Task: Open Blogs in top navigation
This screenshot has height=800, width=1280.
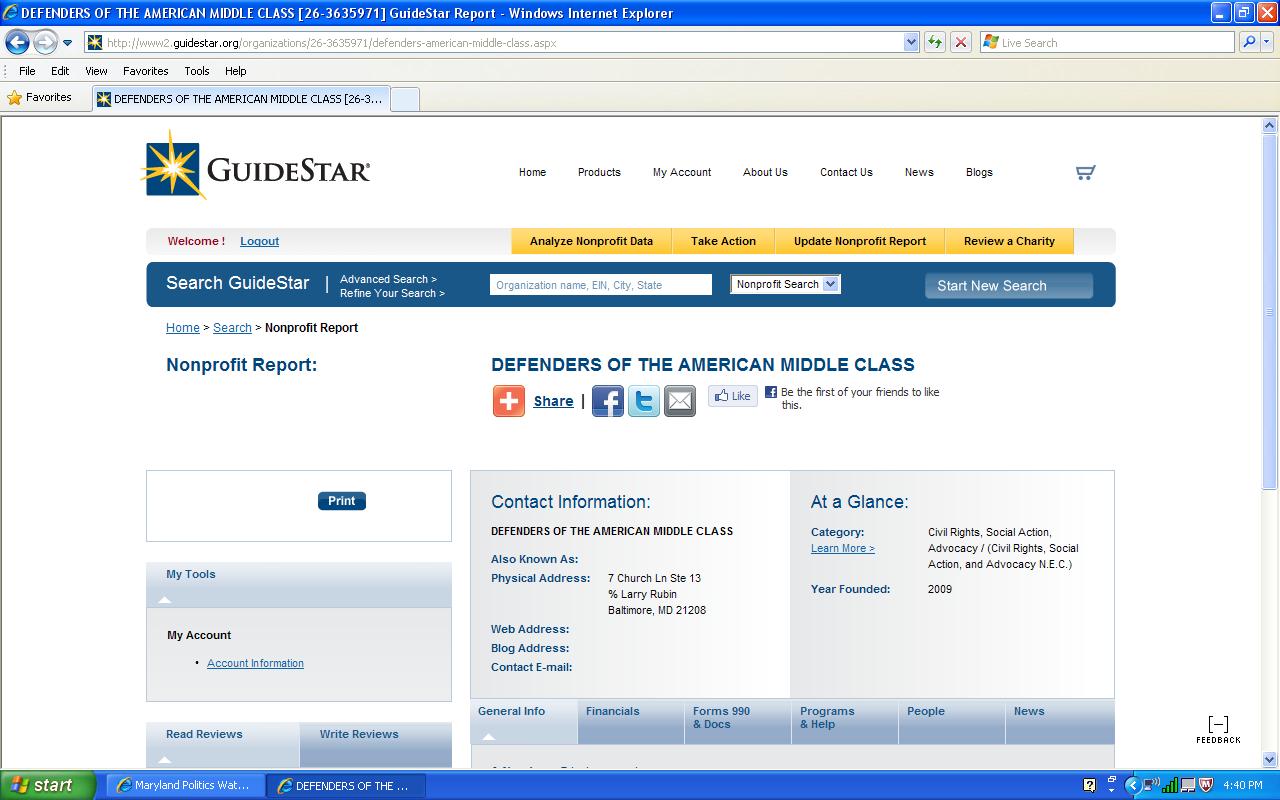Action: tap(979, 172)
